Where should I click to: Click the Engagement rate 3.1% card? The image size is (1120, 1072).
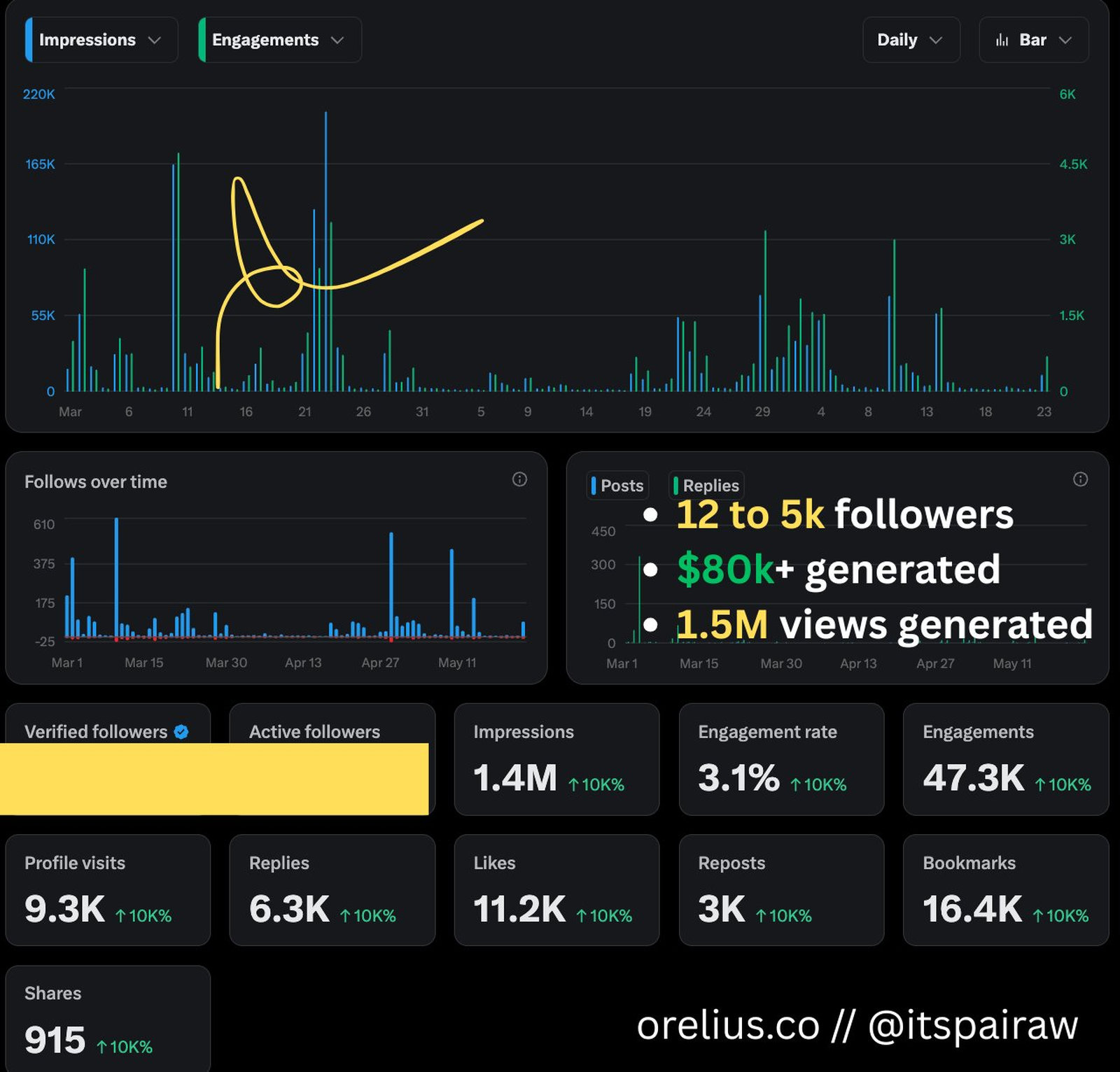[781, 759]
